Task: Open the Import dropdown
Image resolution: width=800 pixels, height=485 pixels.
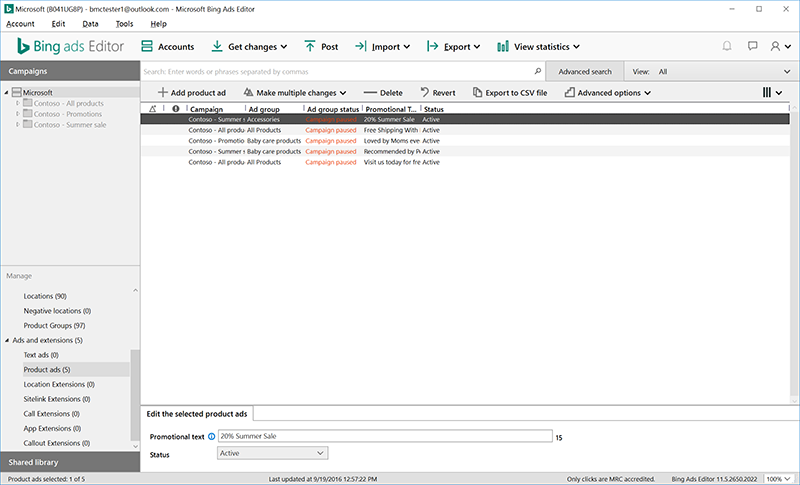Action: (x=383, y=46)
